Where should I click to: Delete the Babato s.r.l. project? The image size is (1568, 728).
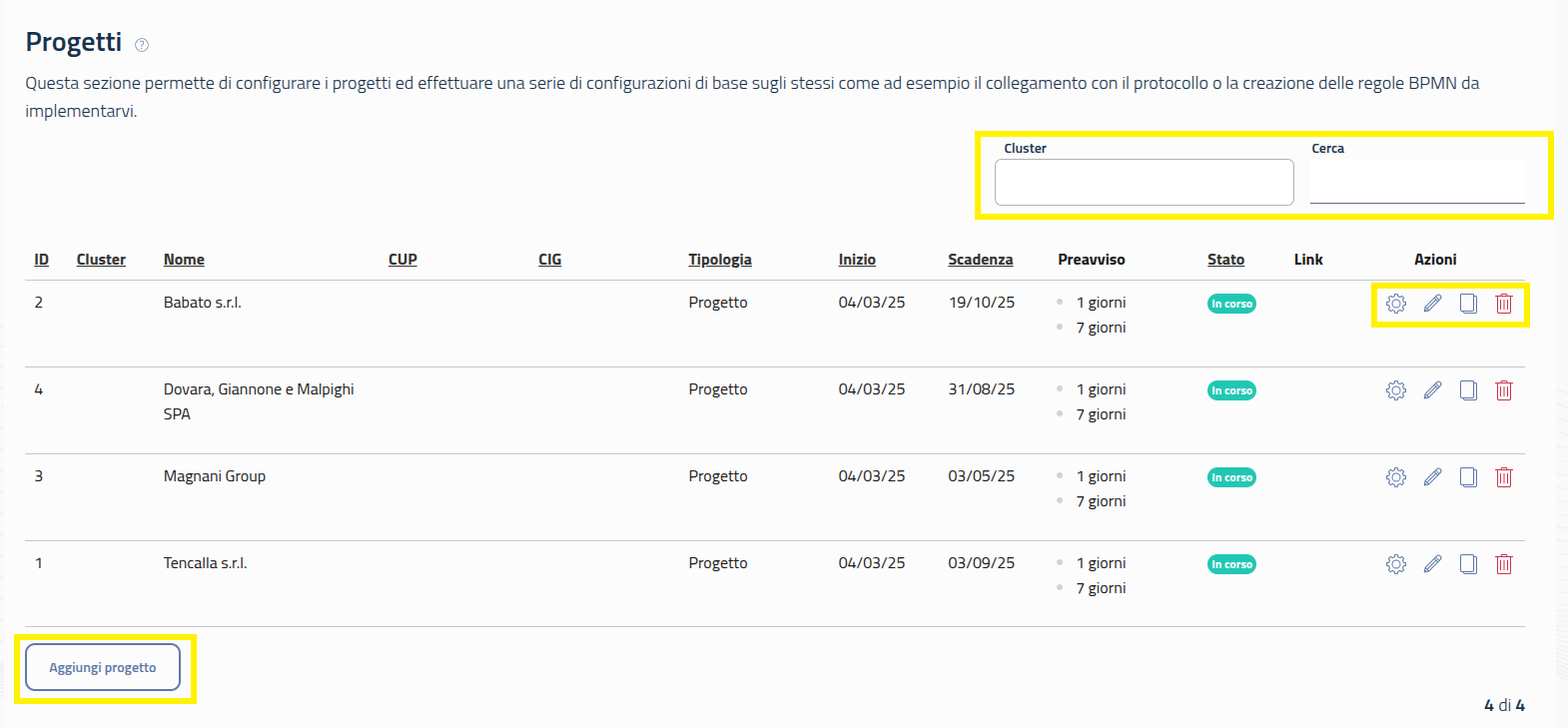pos(1504,304)
